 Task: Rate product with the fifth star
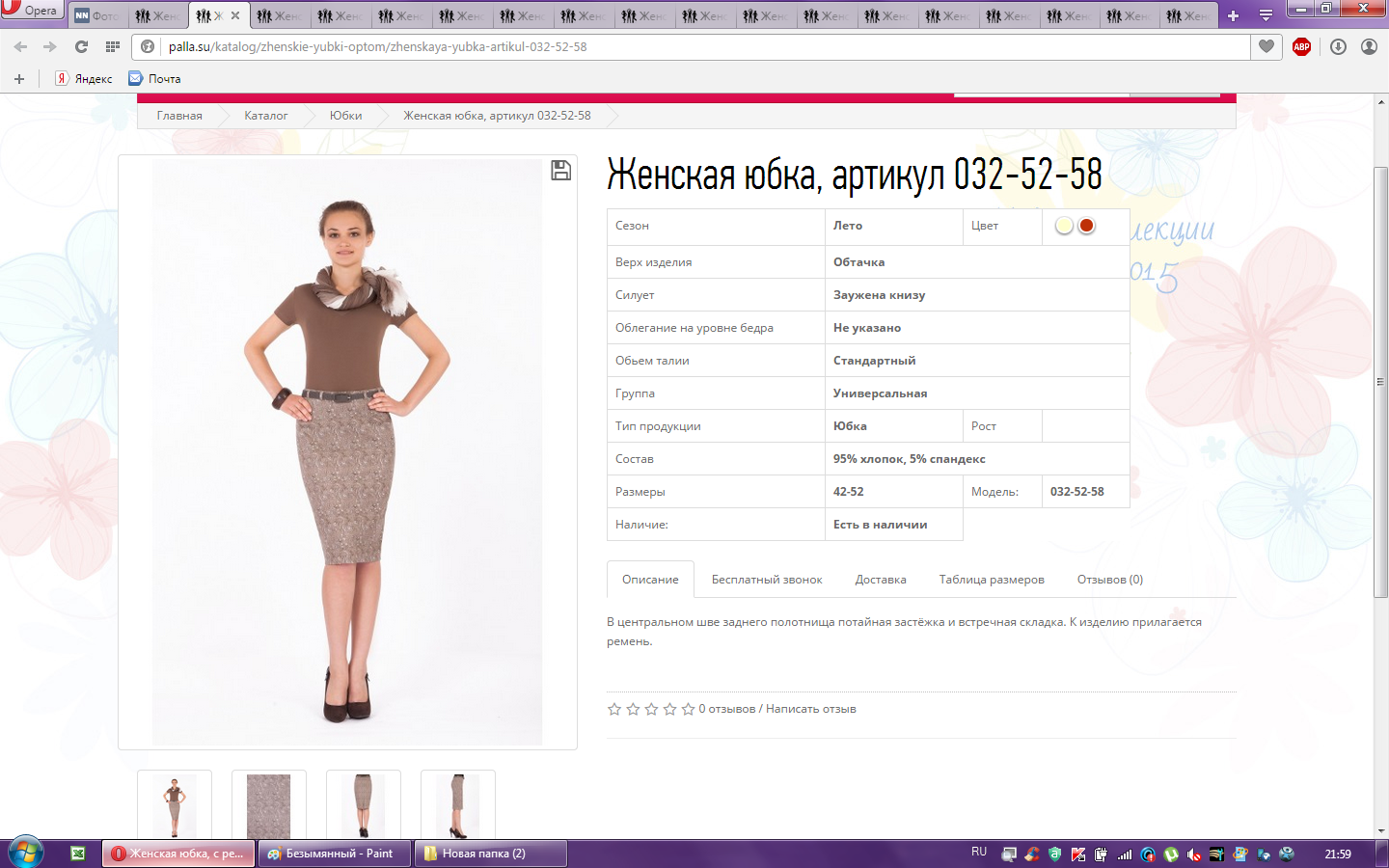tap(688, 709)
